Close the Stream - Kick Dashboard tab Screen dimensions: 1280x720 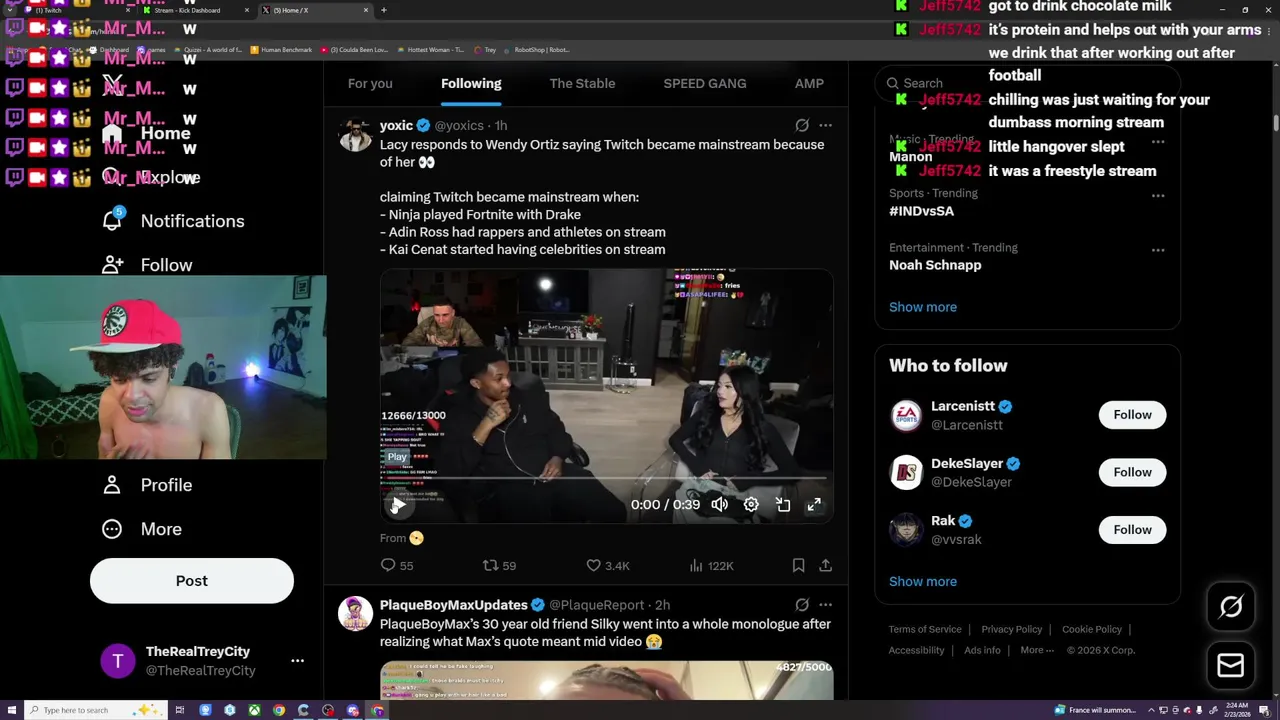tap(247, 10)
